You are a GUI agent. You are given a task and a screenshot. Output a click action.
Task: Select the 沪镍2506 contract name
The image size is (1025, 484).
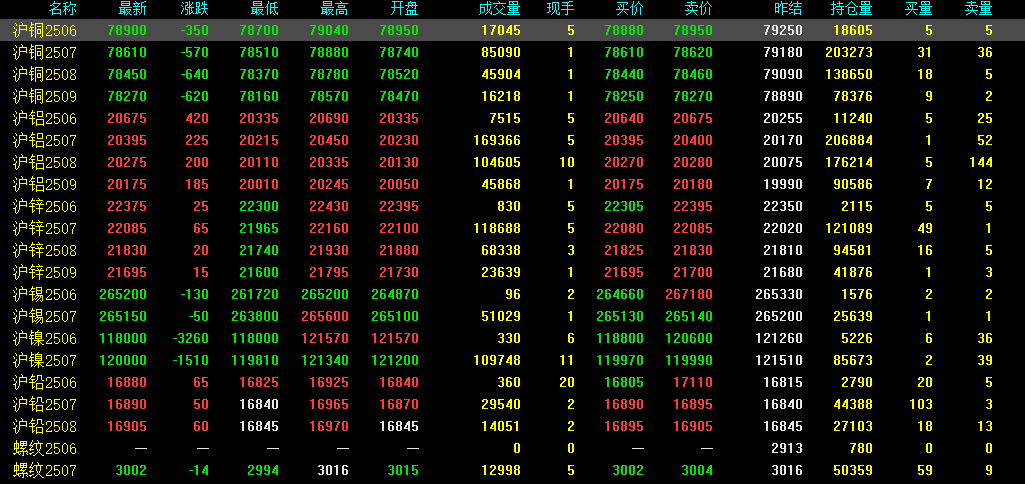coord(44,338)
